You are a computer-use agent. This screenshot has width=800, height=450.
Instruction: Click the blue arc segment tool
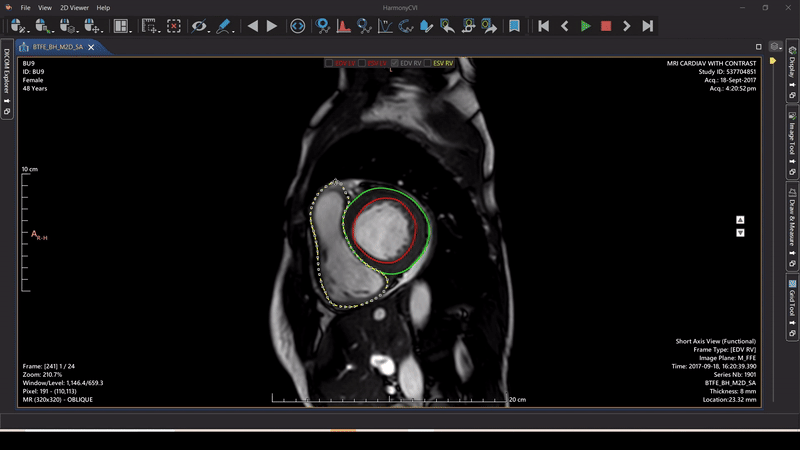point(406,26)
